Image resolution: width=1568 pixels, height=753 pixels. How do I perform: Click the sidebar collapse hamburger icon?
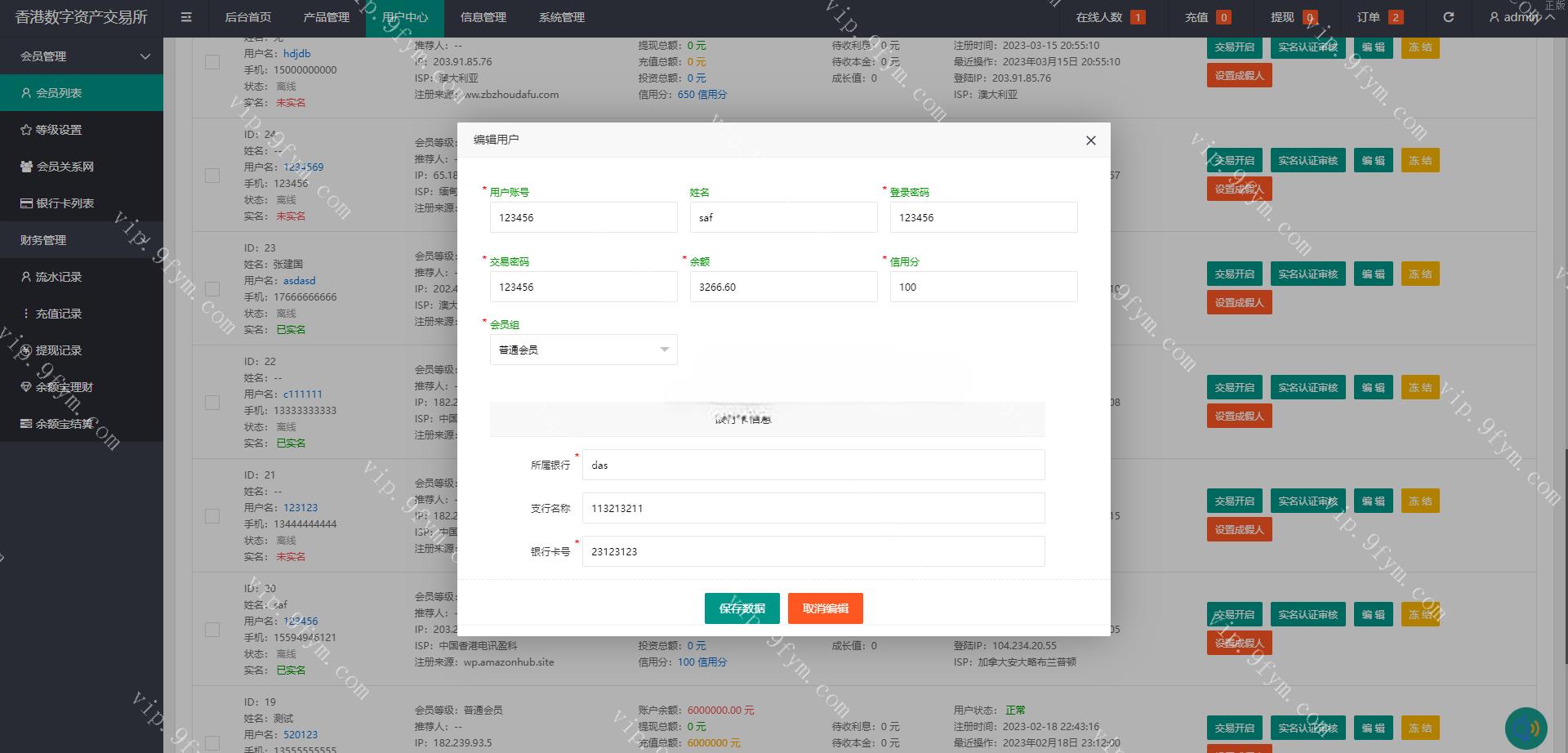pyautogui.click(x=186, y=17)
